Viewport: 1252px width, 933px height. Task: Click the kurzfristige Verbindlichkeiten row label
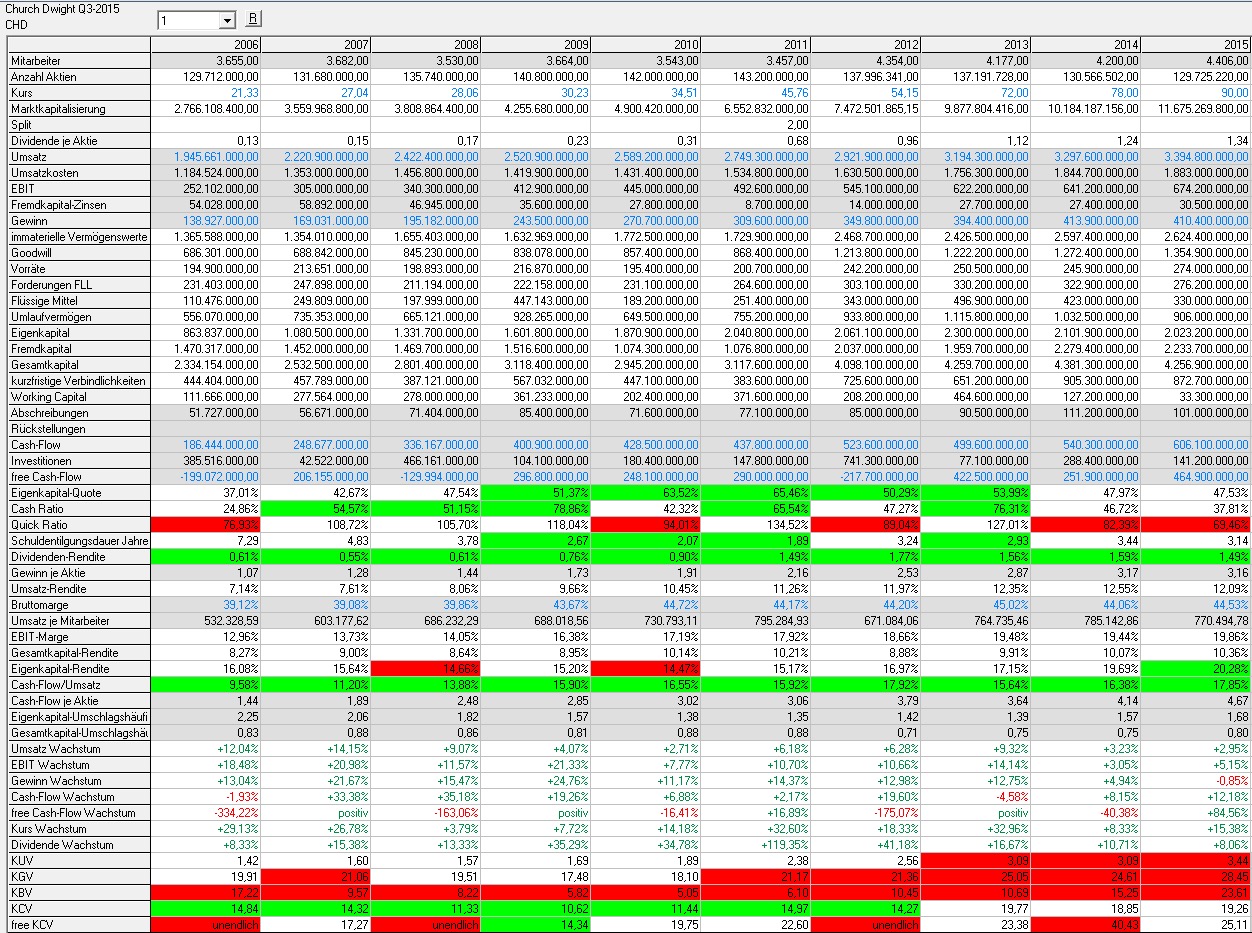point(79,381)
